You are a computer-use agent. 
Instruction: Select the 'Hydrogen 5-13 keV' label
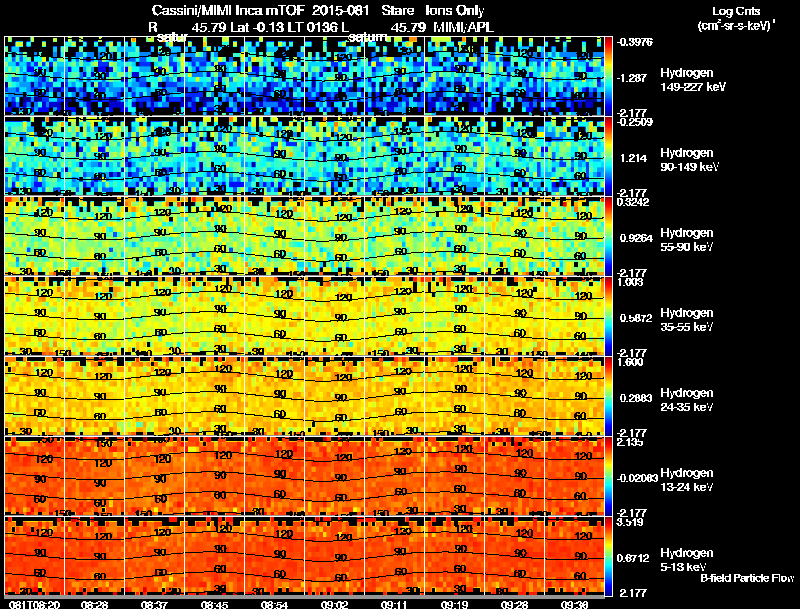click(x=687, y=560)
